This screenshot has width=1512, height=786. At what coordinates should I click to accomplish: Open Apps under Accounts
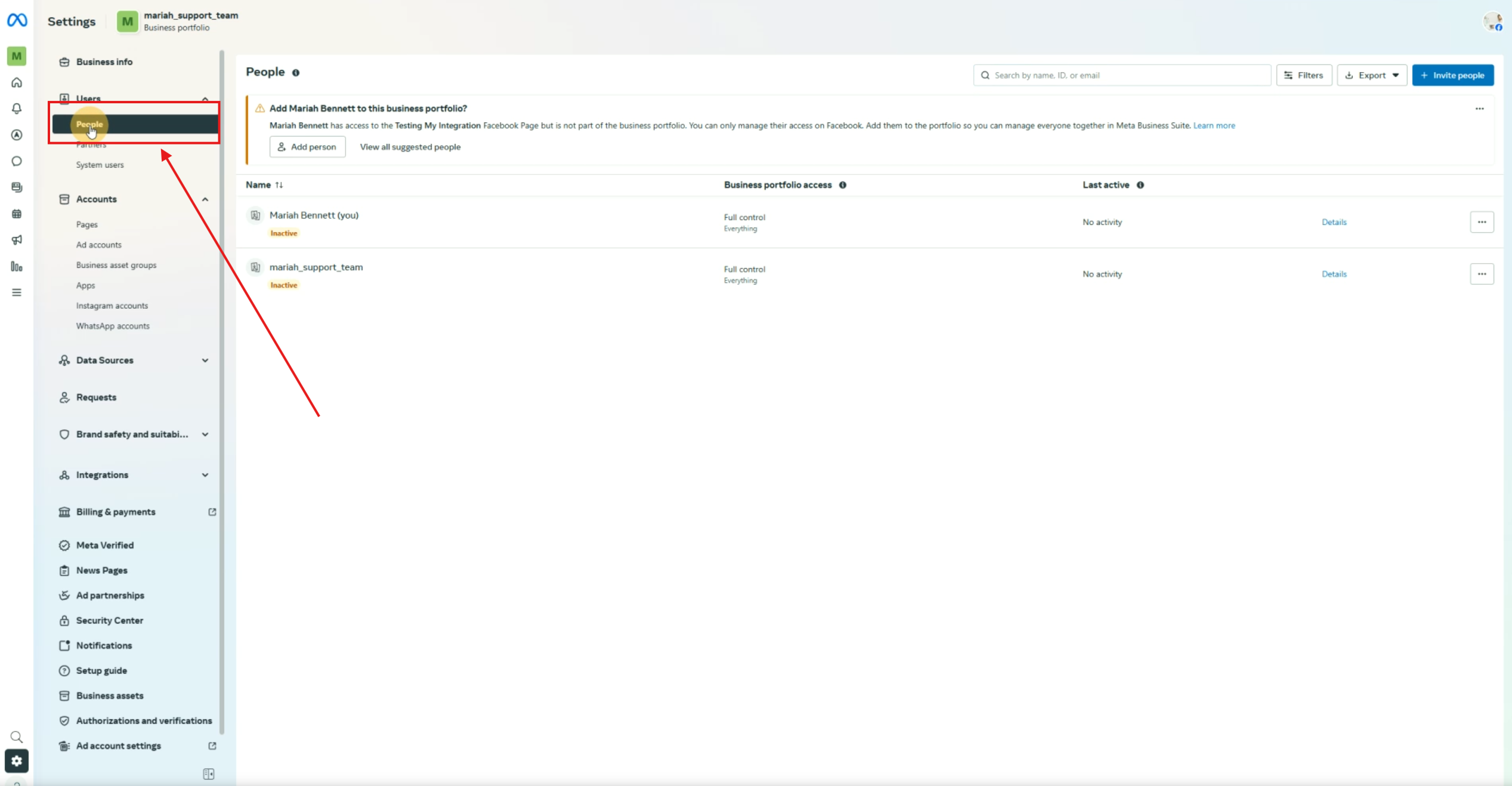pyautogui.click(x=85, y=285)
